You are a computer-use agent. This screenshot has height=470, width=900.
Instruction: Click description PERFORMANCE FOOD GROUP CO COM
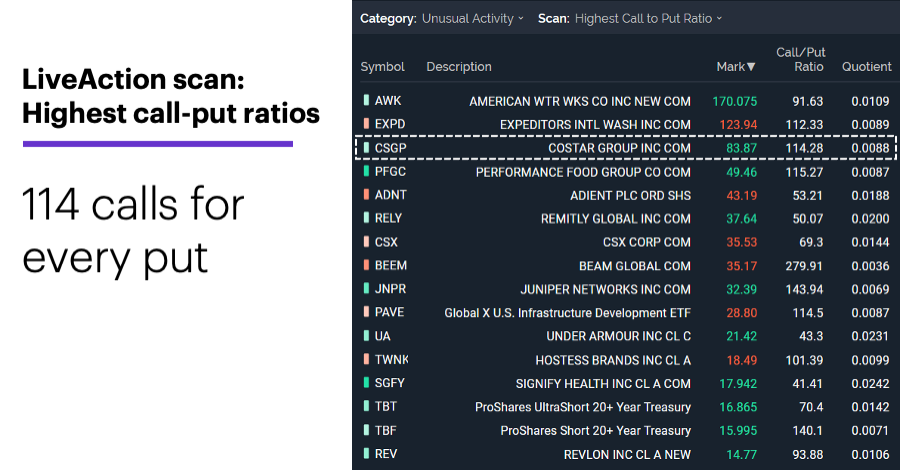583,172
